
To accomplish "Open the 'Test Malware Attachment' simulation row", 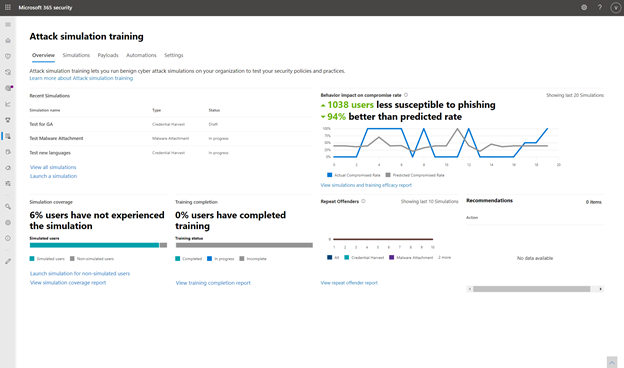I will click(171, 138).
